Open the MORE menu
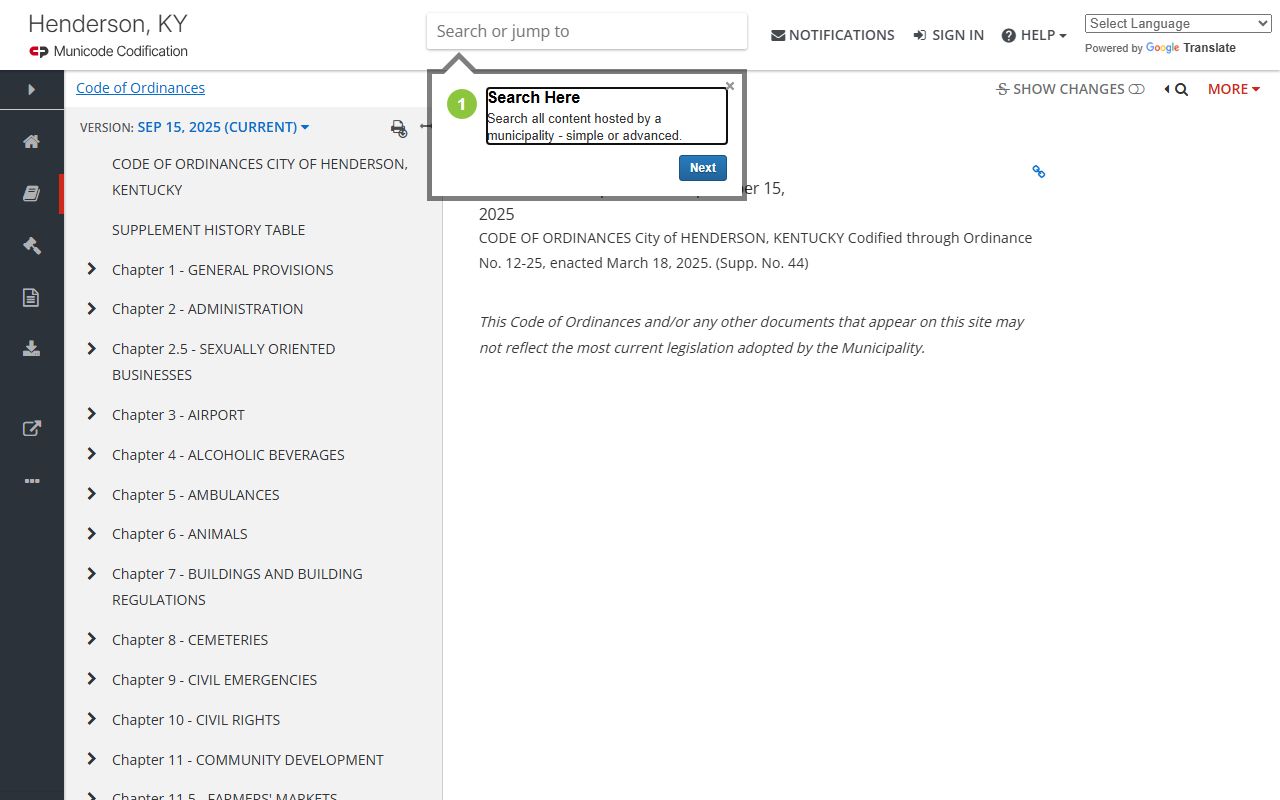This screenshot has height=800, width=1280. click(1233, 89)
